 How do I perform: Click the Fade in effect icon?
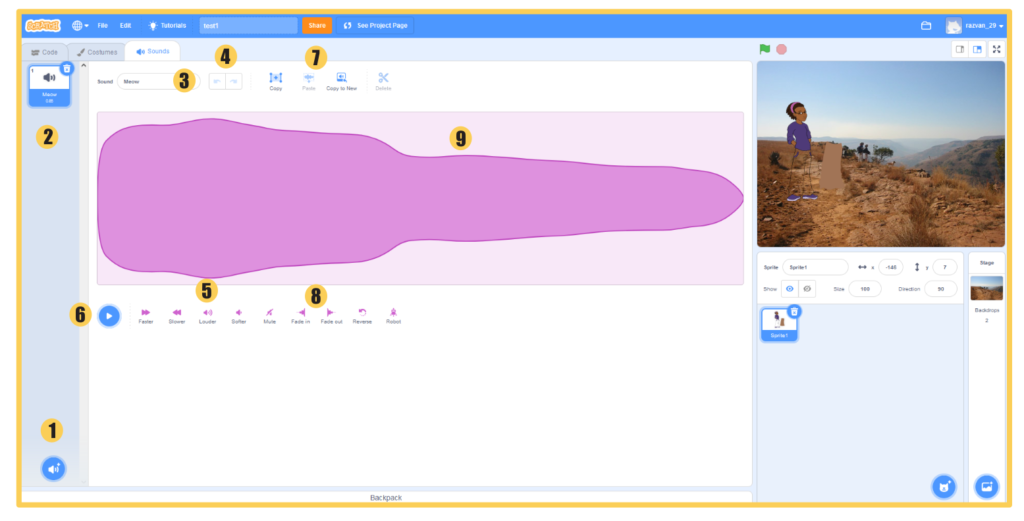click(301, 313)
